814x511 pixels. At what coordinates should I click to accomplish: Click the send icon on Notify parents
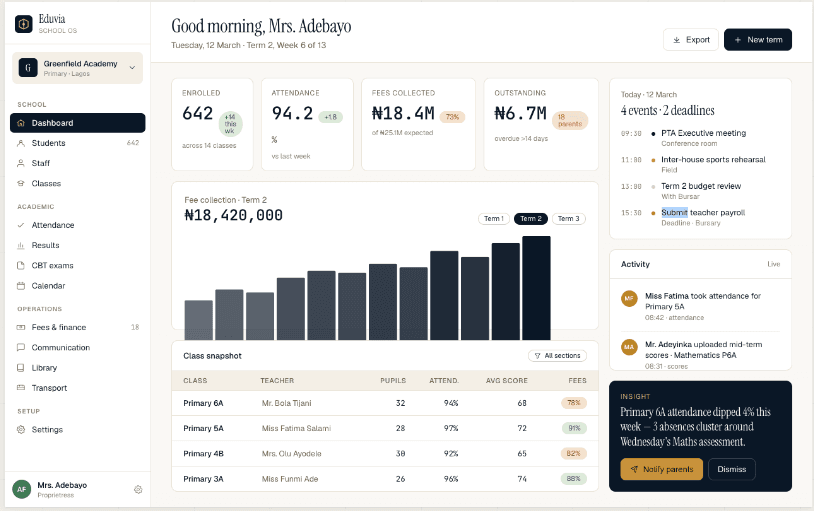tap(634, 469)
